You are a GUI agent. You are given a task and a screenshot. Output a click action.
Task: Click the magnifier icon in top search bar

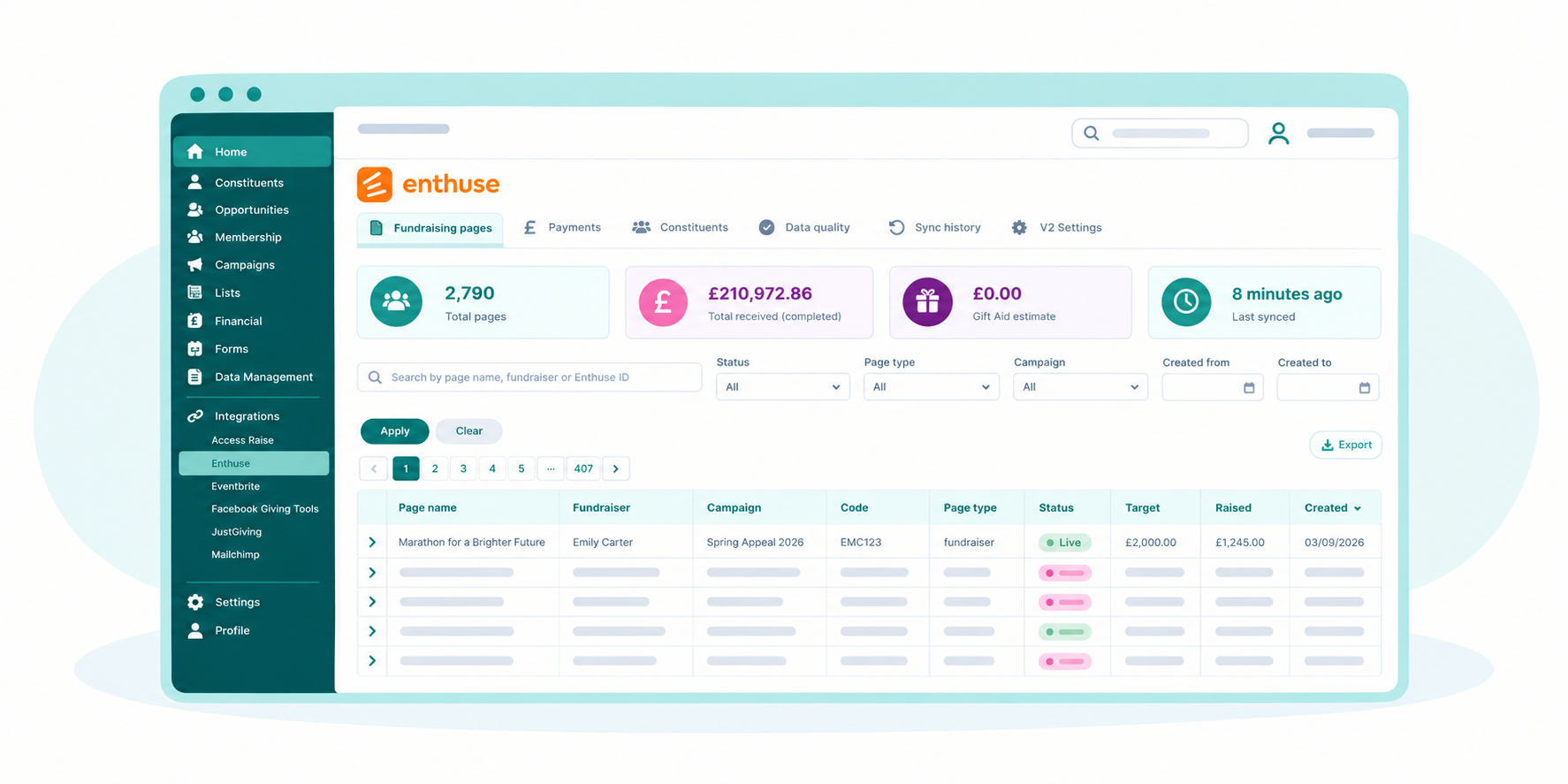1092,133
